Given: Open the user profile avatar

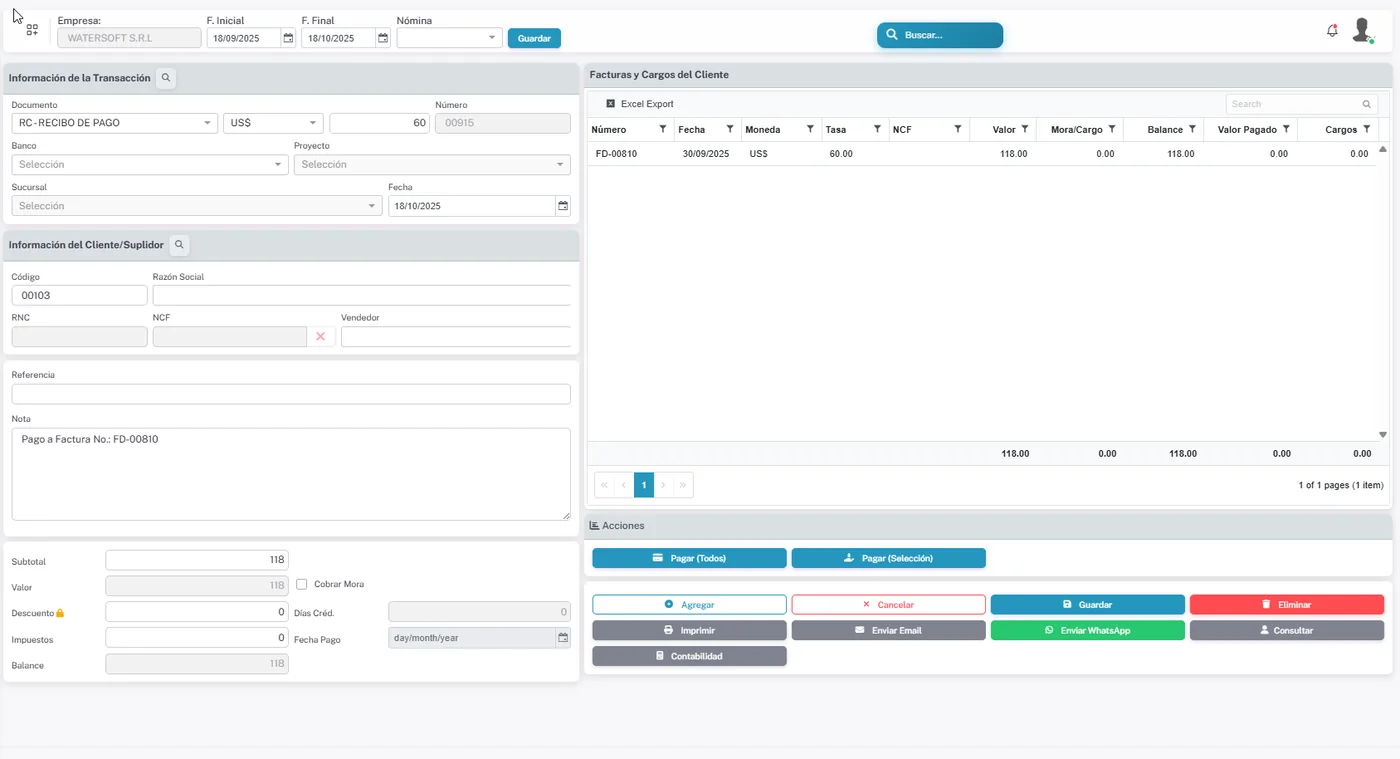Looking at the screenshot, I should coord(1362,30).
